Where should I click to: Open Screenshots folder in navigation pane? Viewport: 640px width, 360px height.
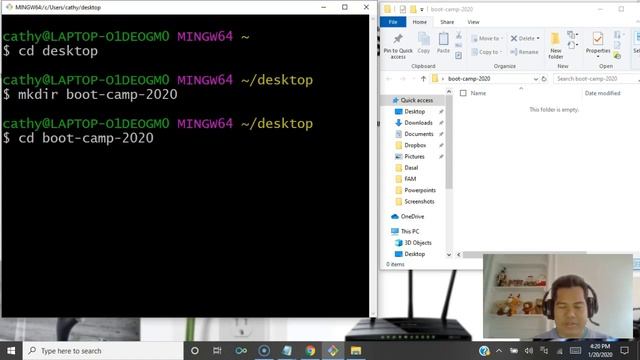(x=419, y=201)
